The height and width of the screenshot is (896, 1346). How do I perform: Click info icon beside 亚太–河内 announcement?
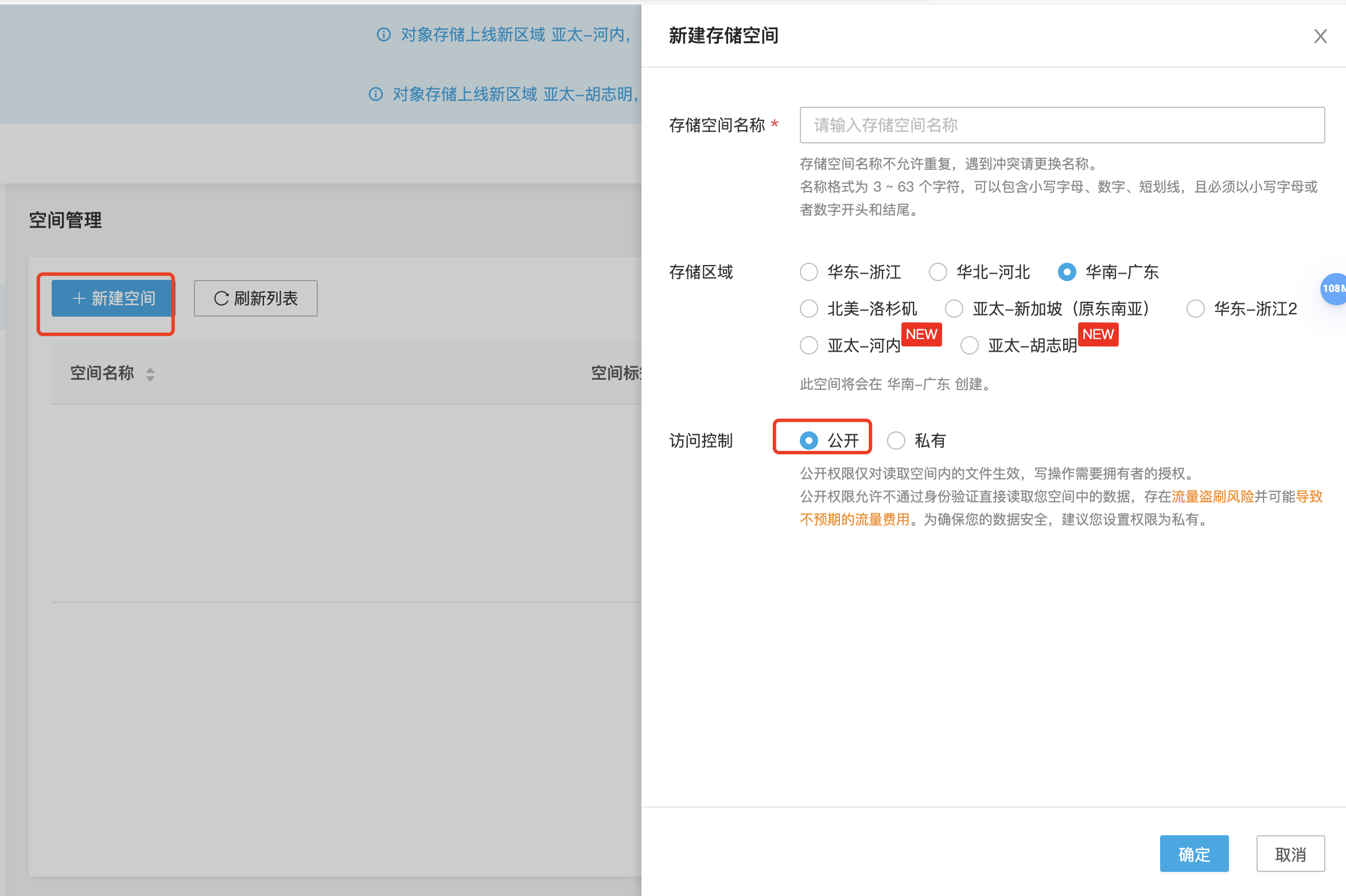pos(383,35)
